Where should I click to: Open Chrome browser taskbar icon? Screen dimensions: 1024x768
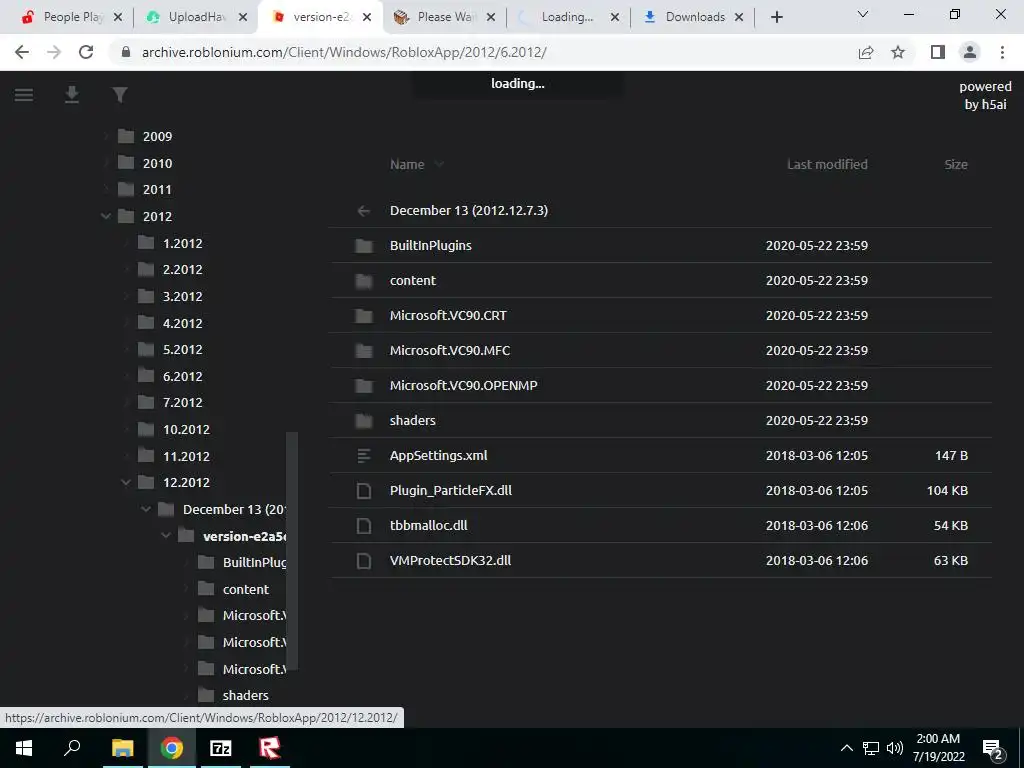coord(172,748)
